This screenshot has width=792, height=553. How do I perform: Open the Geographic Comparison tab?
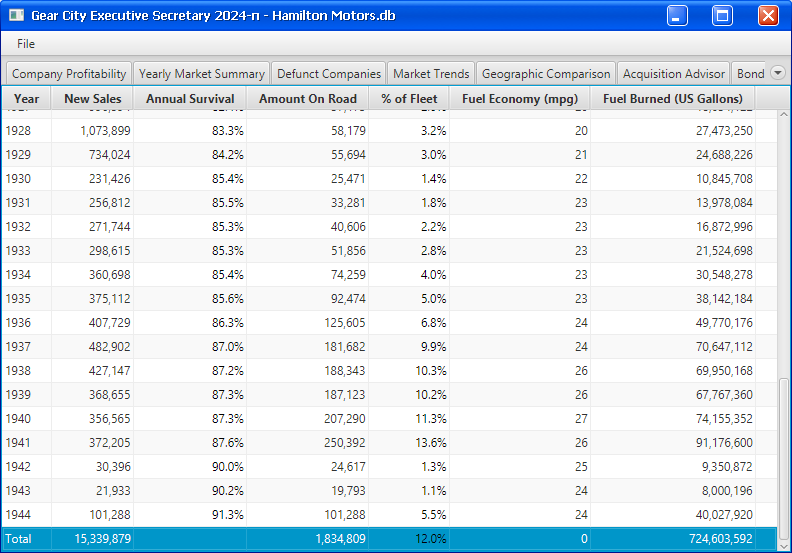pyautogui.click(x=545, y=74)
